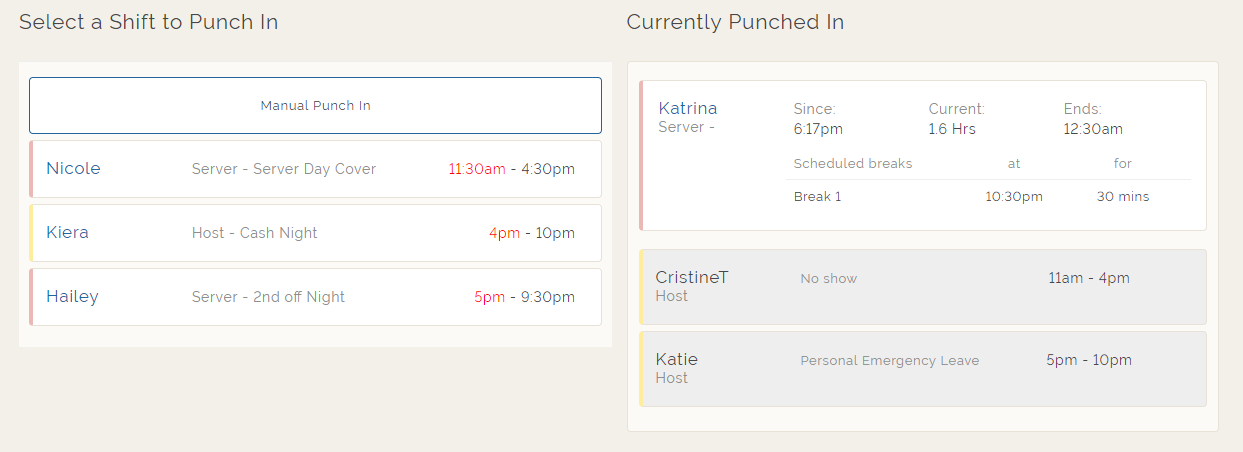Click the 4pm - 10pm shift time
1243x452 pixels.
point(531,233)
